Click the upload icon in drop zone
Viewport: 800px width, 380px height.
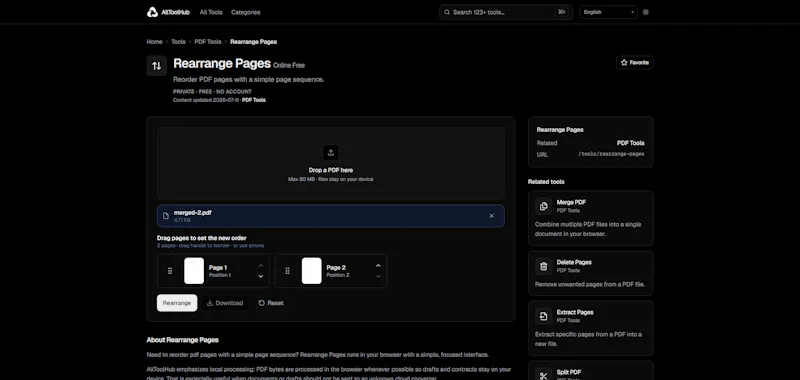click(x=331, y=153)
